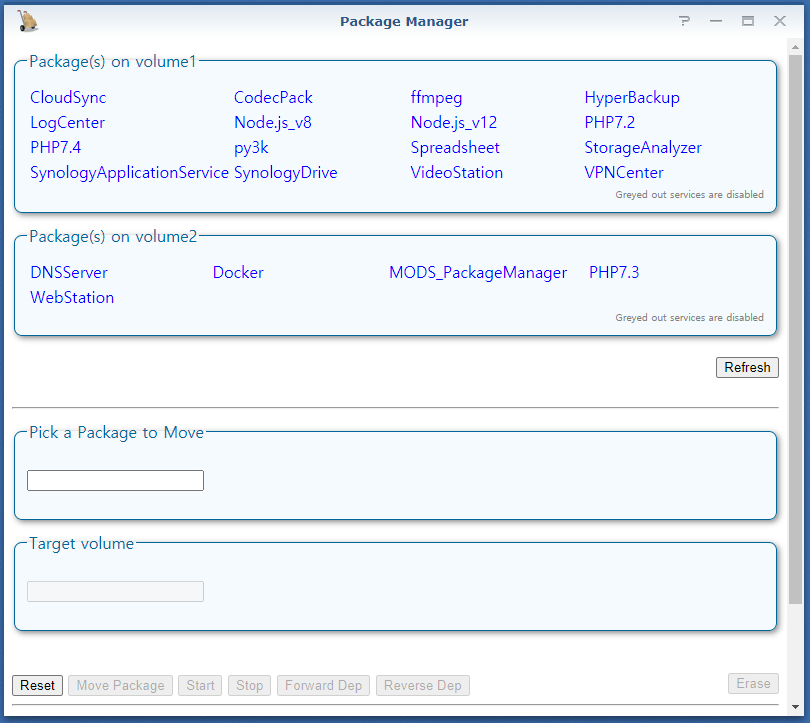Click the Erase button
Screen dimensions: 810x723
click(x=753, y=684)
